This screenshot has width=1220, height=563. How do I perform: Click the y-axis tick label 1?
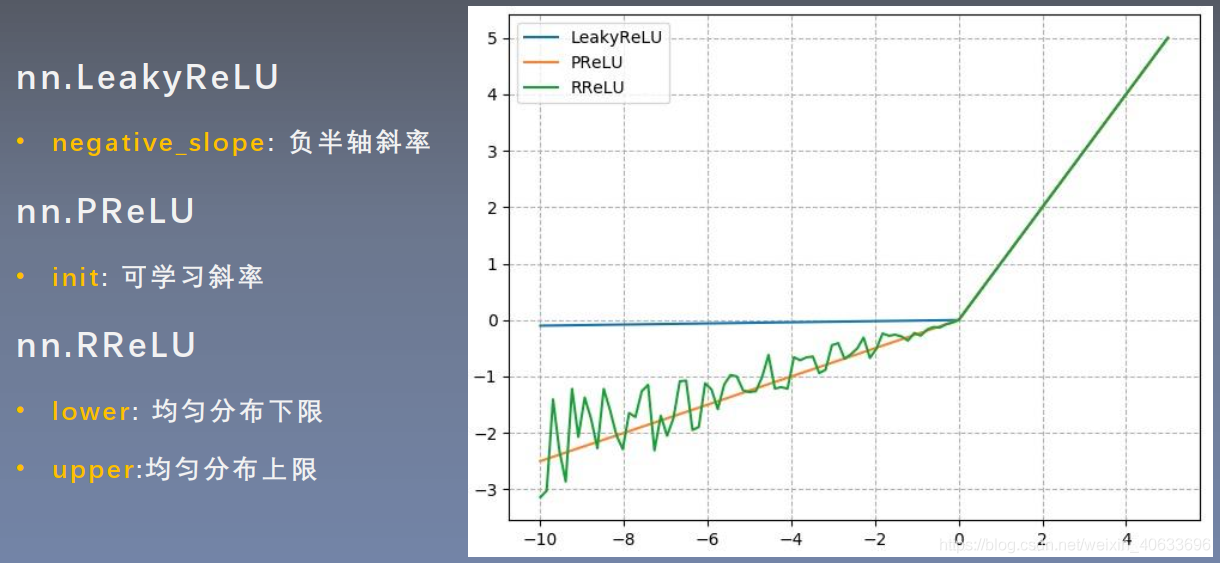tap(493, 264)
